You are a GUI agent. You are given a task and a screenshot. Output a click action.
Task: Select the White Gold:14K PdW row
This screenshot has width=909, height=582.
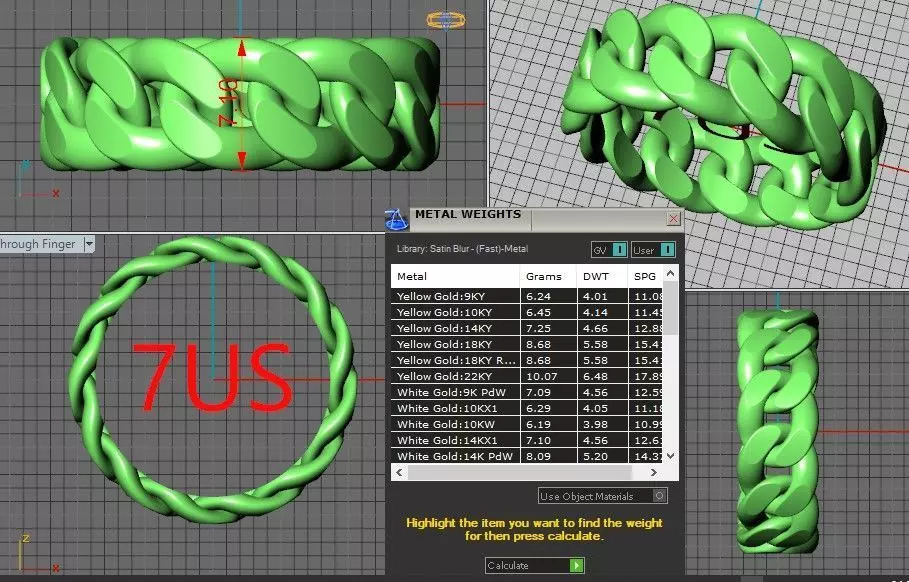tap(526, 456)
